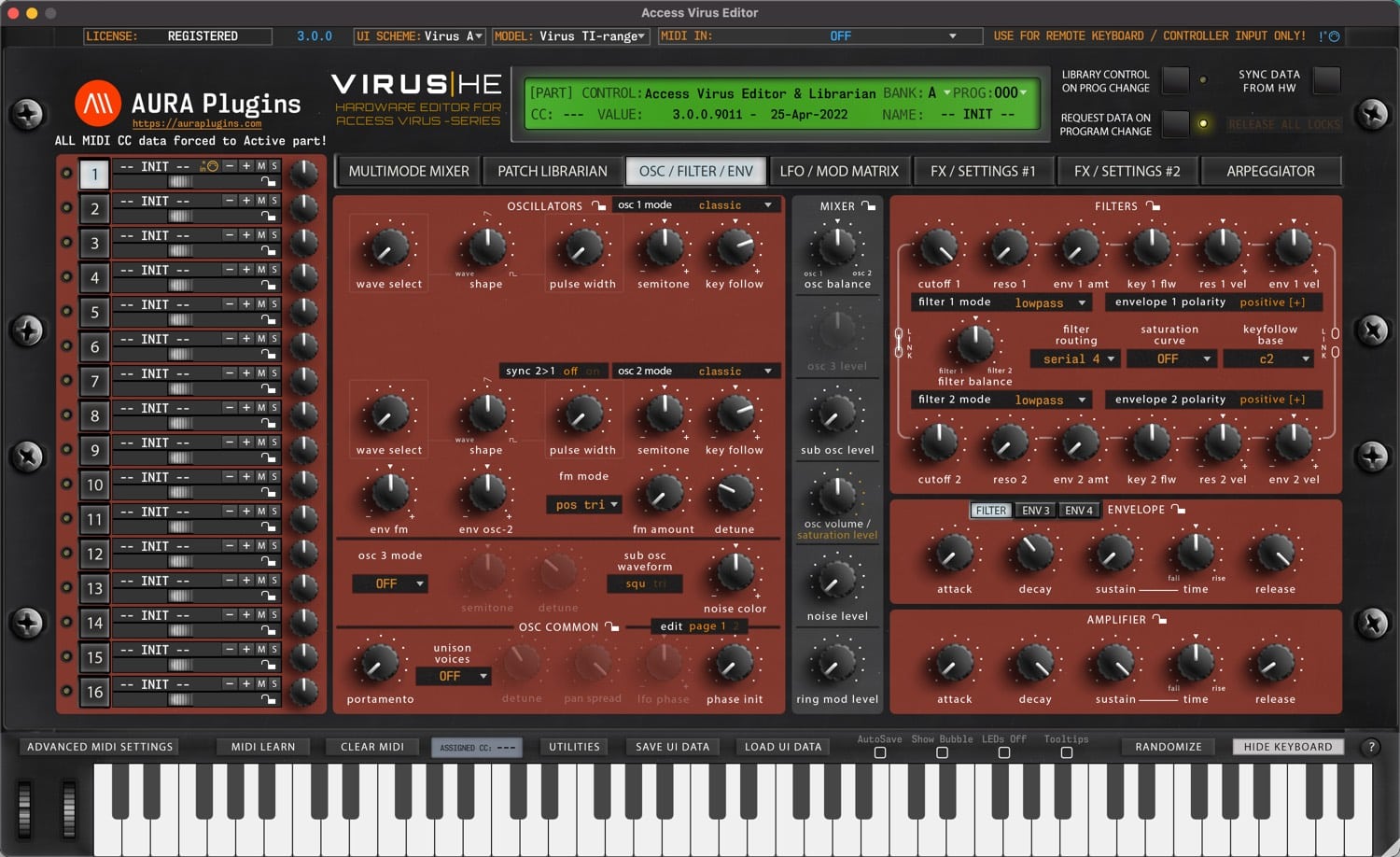Click the plus icon on part 12
1400x857 pixels.
[x=246, y=546]
